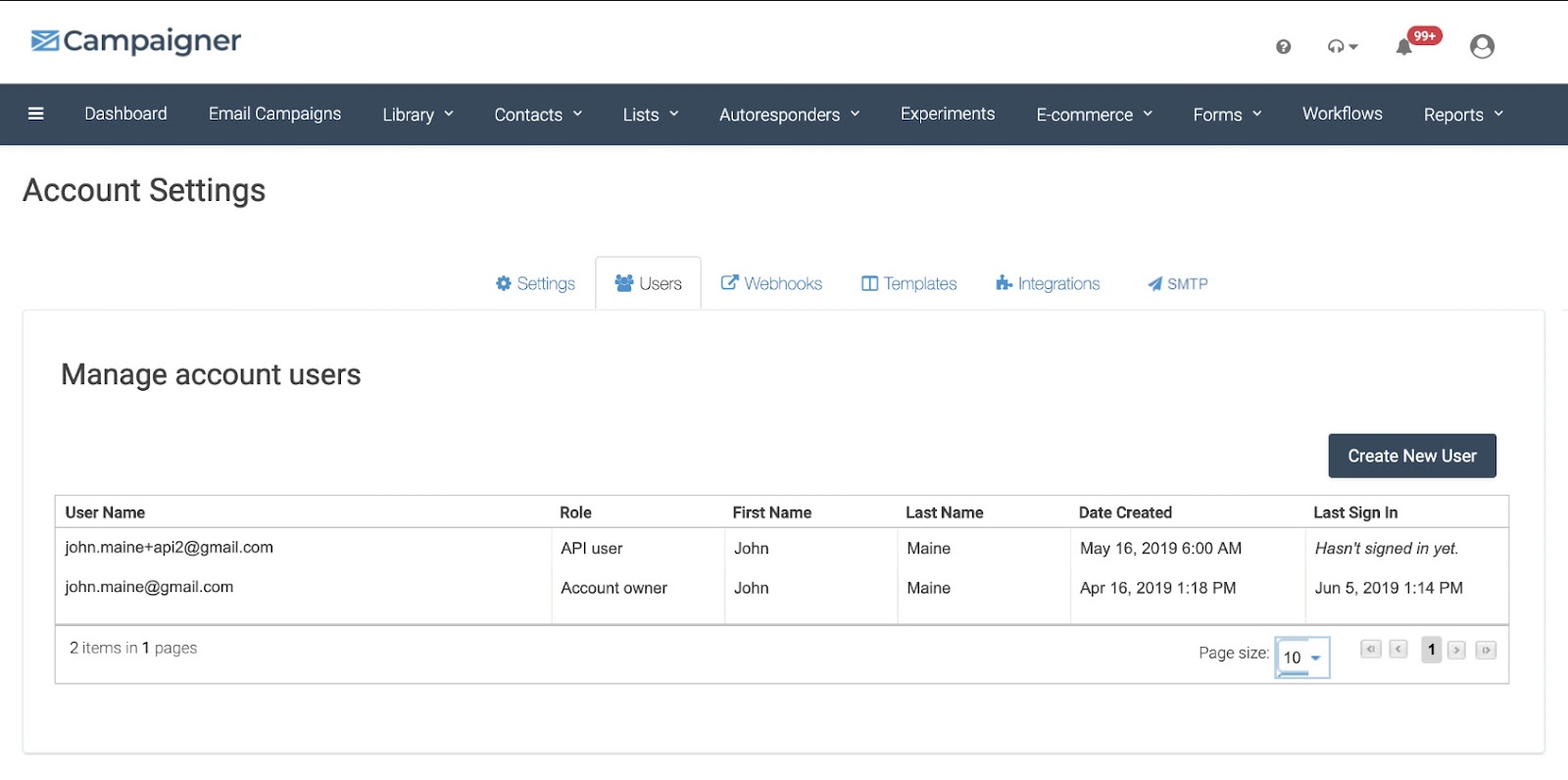Open the notifications bell with 99+ badge
The height and width of the screenshot is (780, 1568).
click(x=1417, y=42)
